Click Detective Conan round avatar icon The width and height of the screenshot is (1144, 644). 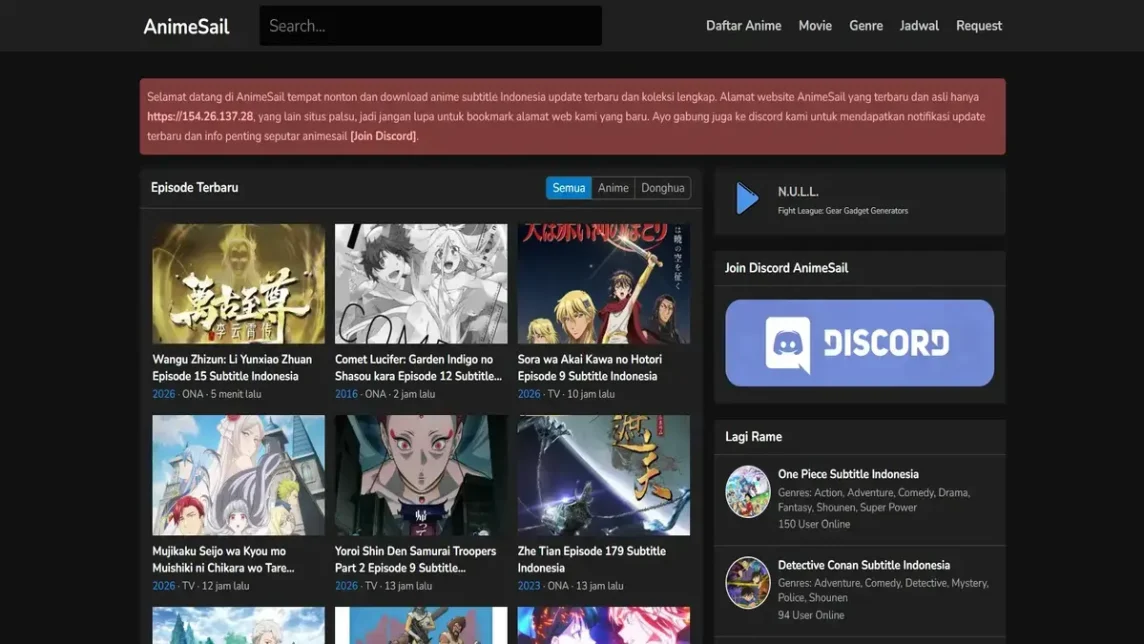point(748,583)
